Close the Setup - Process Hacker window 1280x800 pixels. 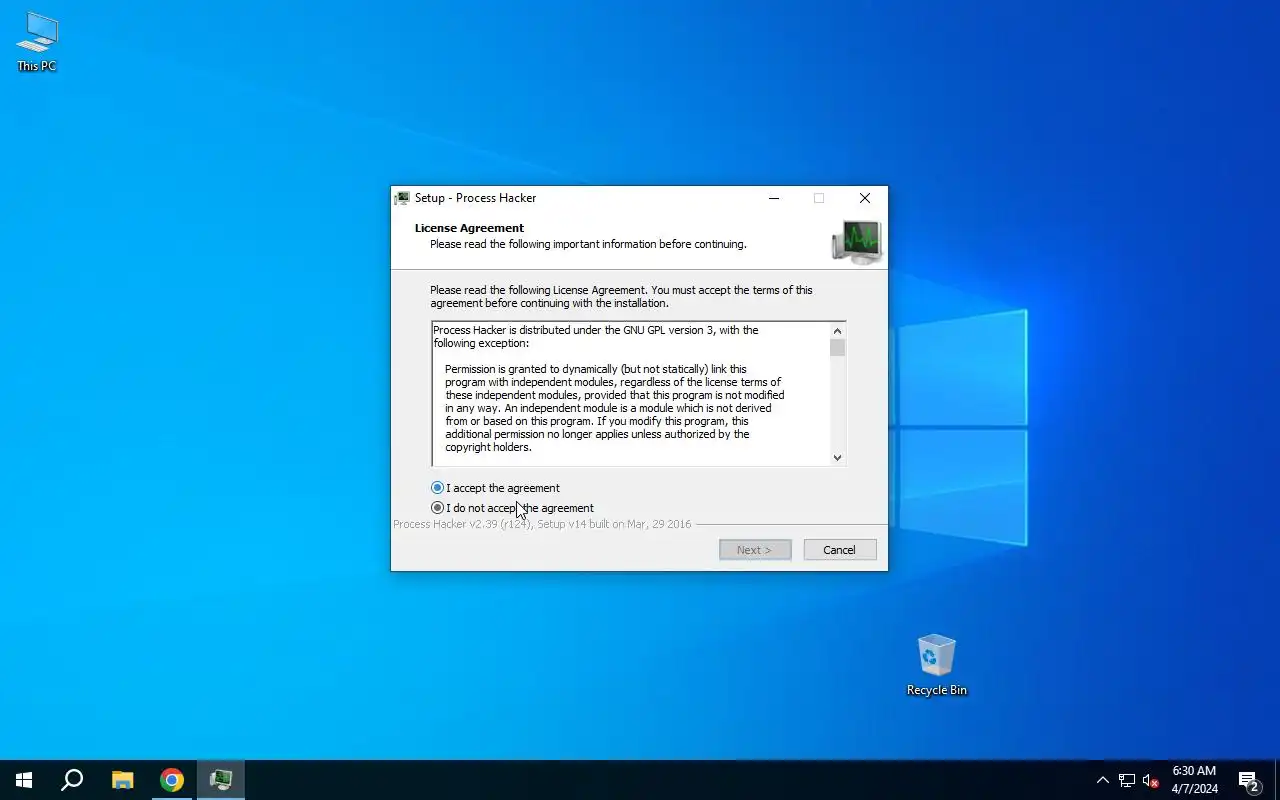tap(865, 198)
